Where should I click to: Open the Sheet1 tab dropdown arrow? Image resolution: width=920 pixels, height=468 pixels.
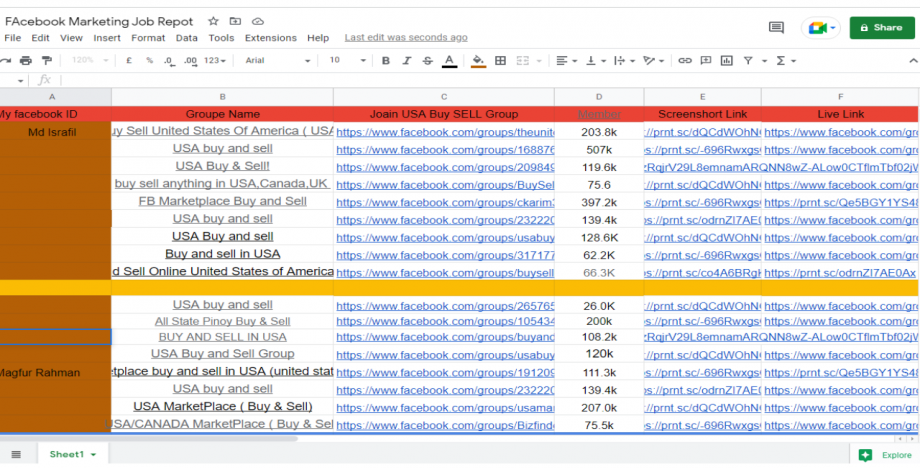tap(93, 455)
